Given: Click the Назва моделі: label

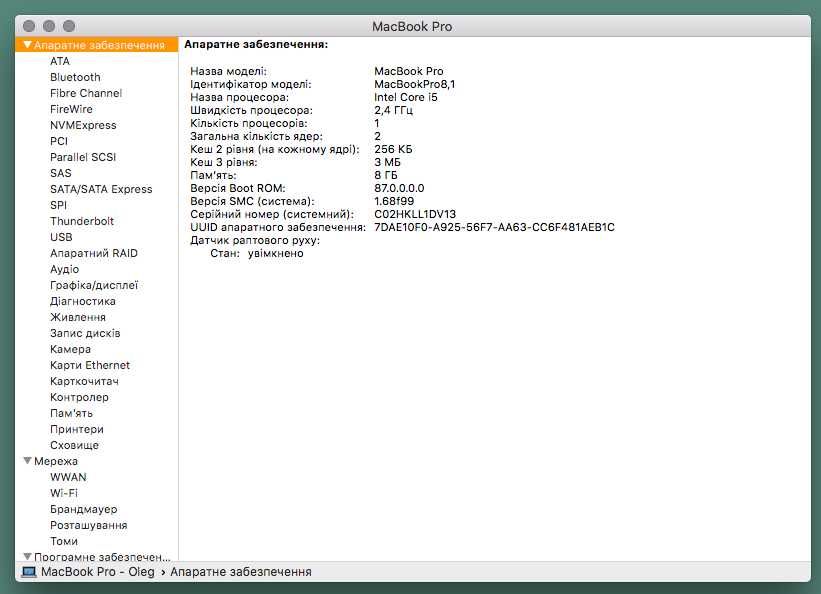Looking at the screenshot, I should (x=228, y=71).
